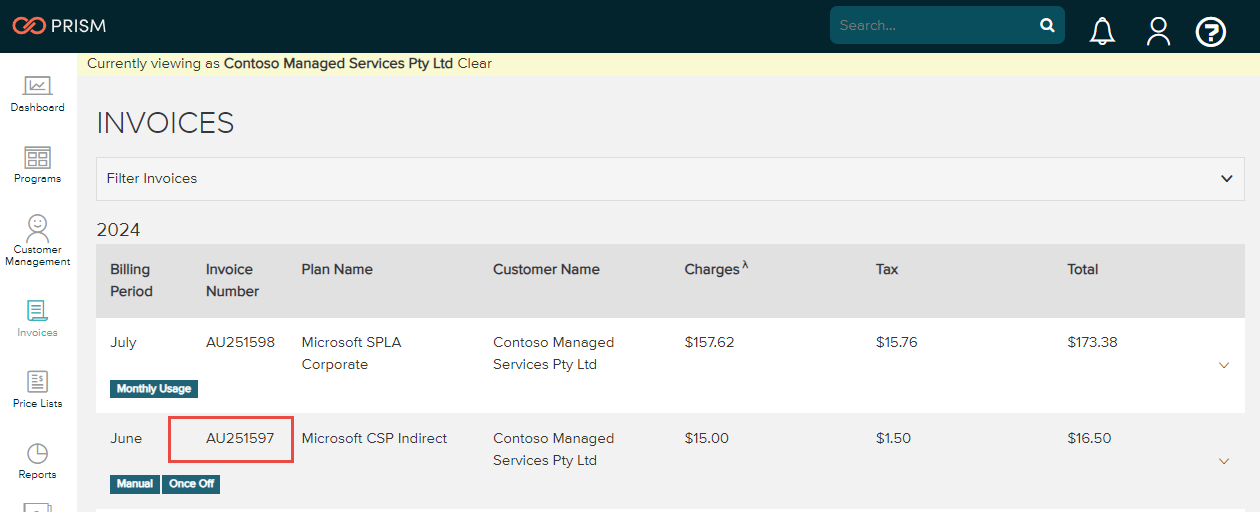Viewport: 1260px width, 512px height.
Task: Click the Once Off tag
Action: tap(191, 484)
